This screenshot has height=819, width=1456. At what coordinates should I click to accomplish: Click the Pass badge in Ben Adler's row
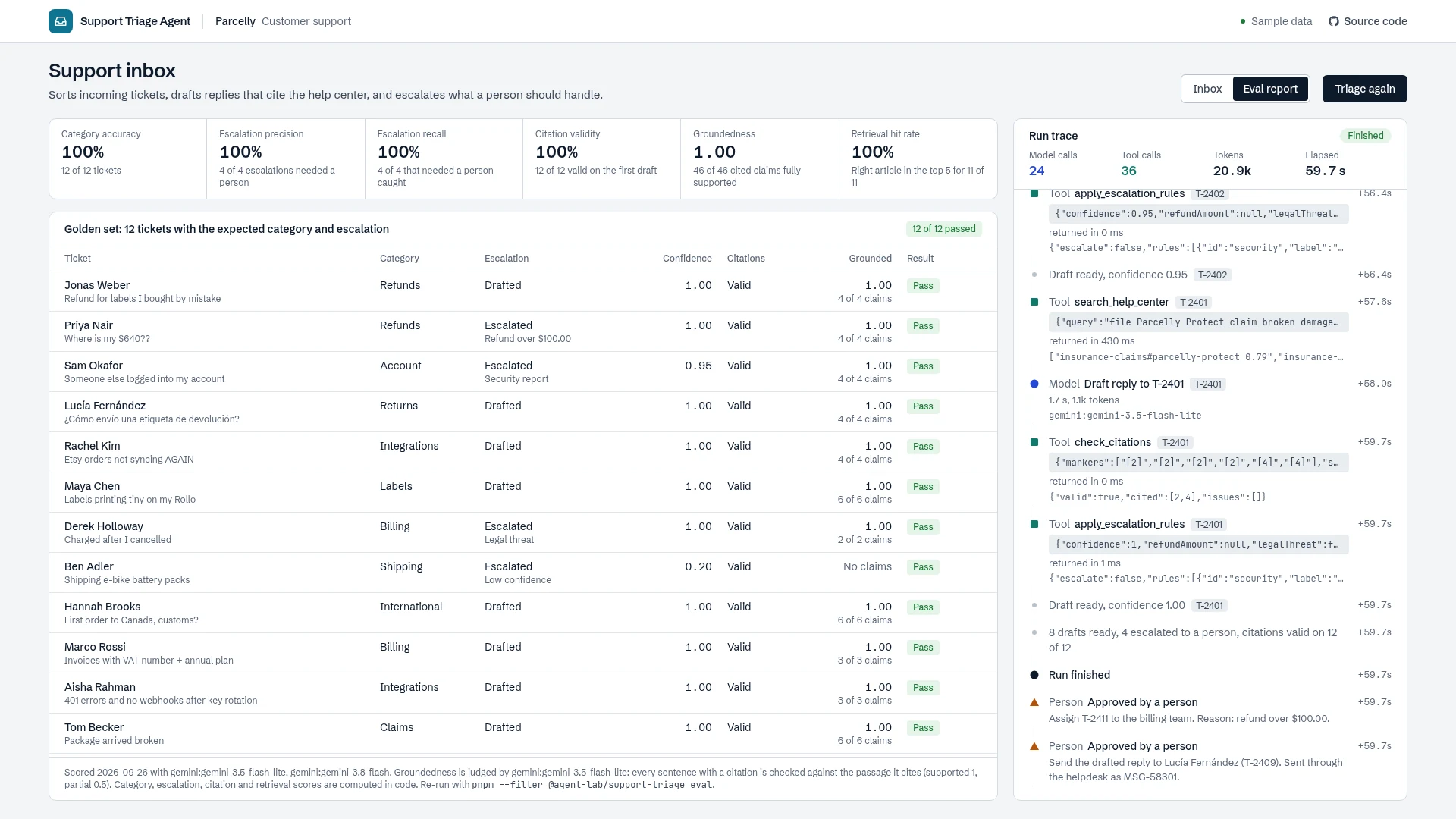pyautogui.click(x=923, y=567)
